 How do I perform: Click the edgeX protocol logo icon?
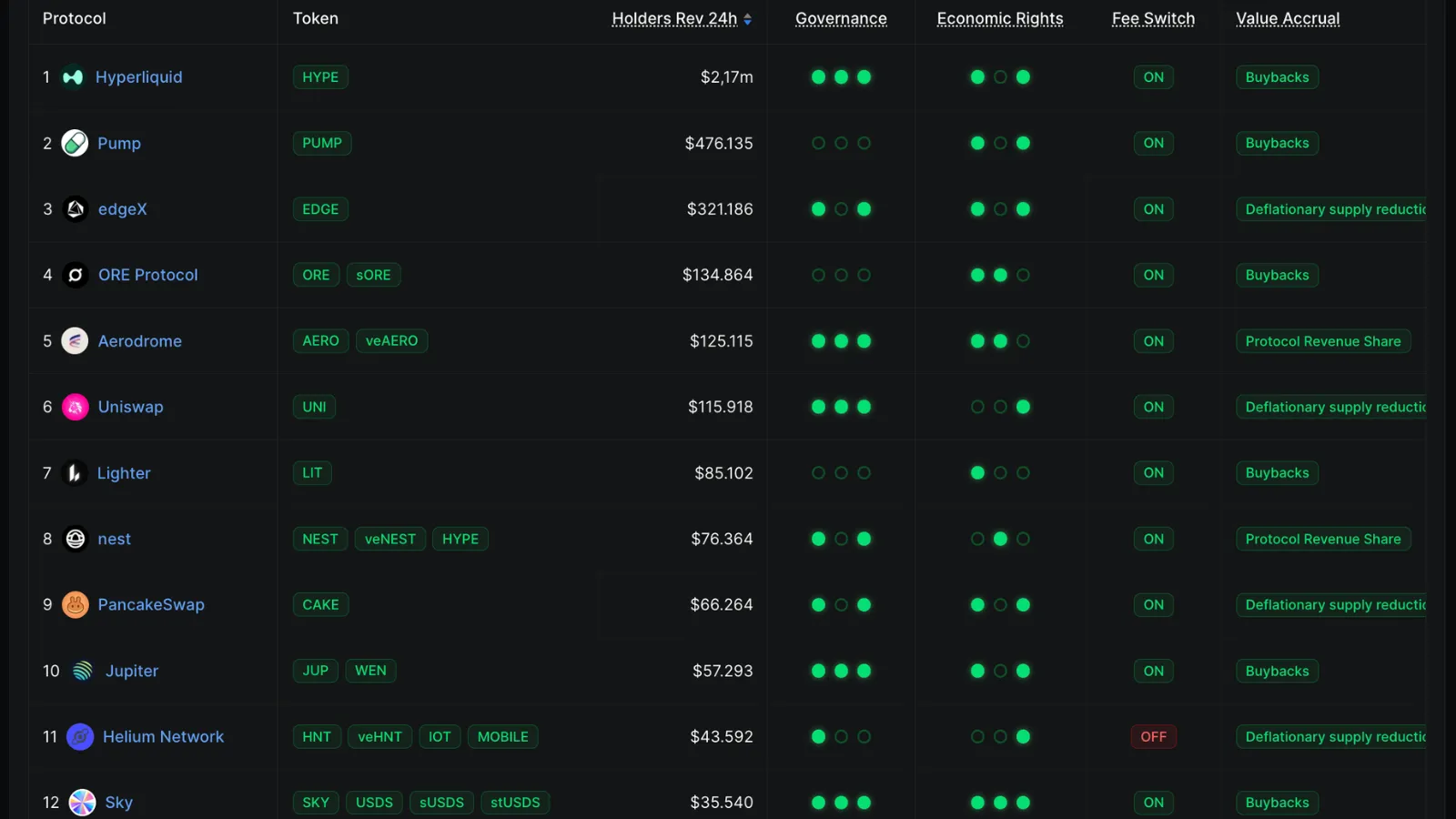(x=76, y=209)
